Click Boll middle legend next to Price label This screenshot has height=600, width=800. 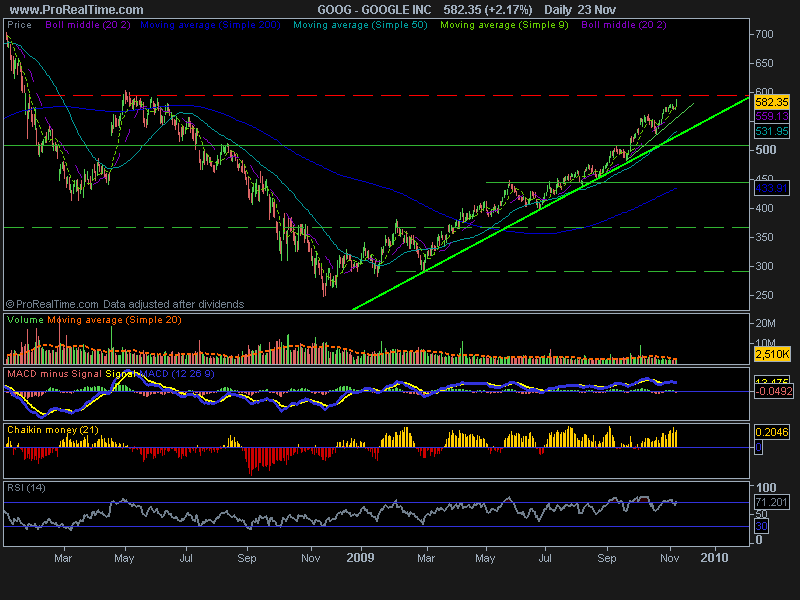point(88,24)
